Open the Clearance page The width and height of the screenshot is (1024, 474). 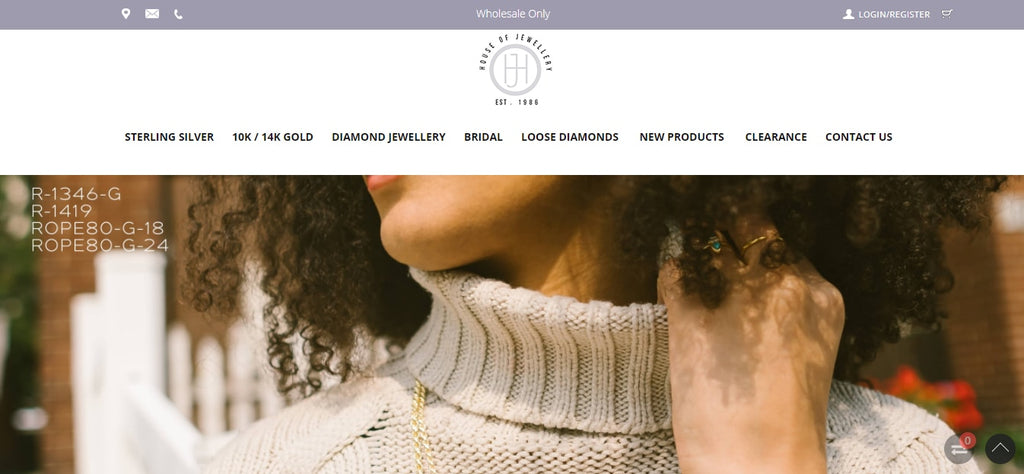pos(776,137)
